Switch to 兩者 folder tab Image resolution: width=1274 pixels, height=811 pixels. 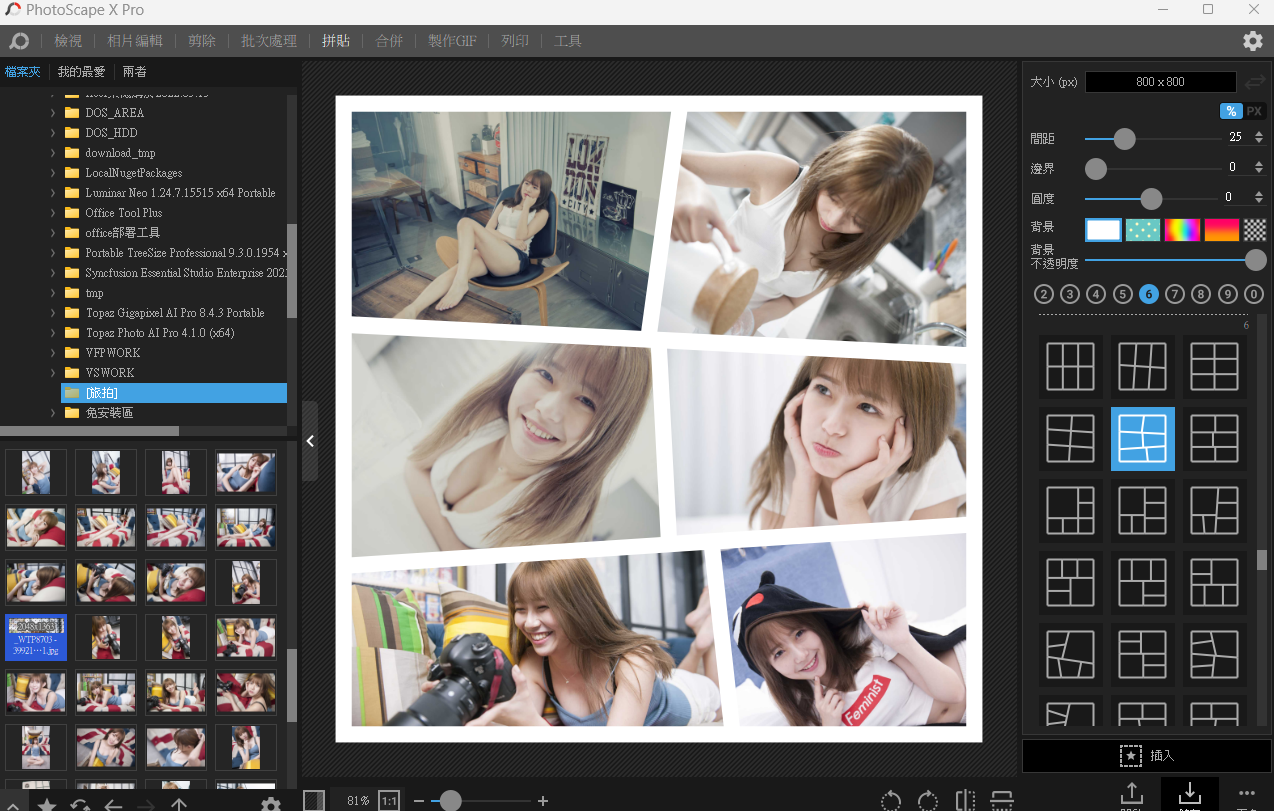(135, 72)
